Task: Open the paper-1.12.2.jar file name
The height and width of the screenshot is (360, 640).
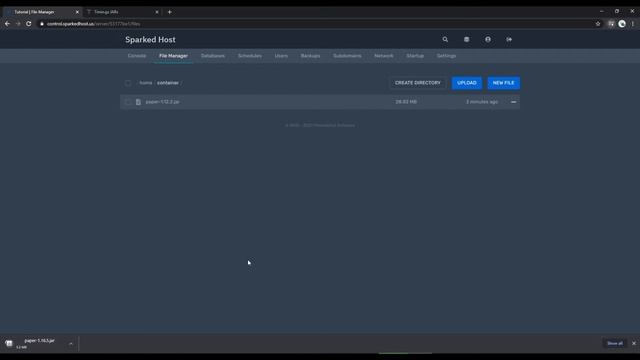Action: pyautogui.click(x=162, y=102)
